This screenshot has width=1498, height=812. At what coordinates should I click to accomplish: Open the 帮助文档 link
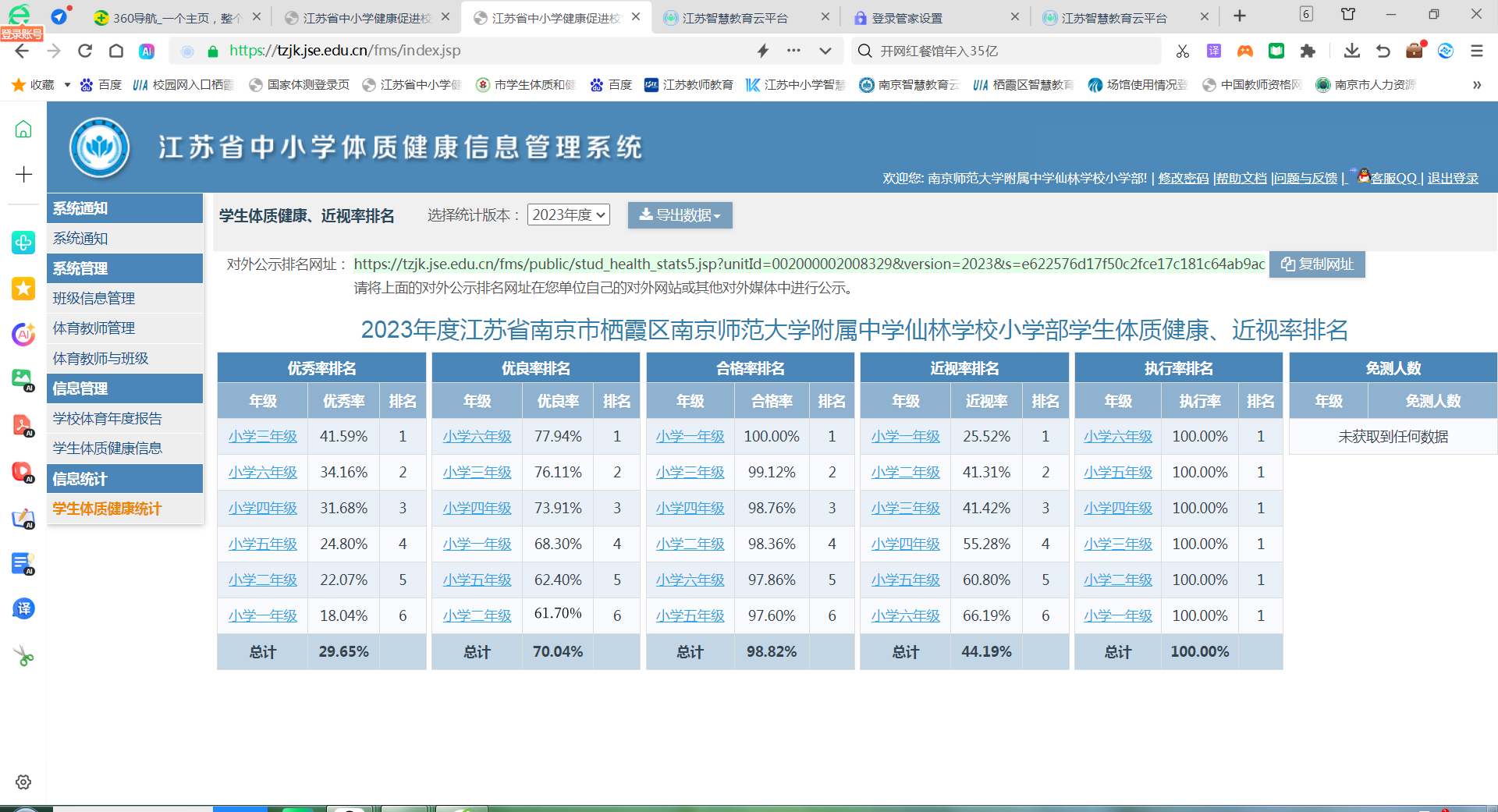[1242, 178]
